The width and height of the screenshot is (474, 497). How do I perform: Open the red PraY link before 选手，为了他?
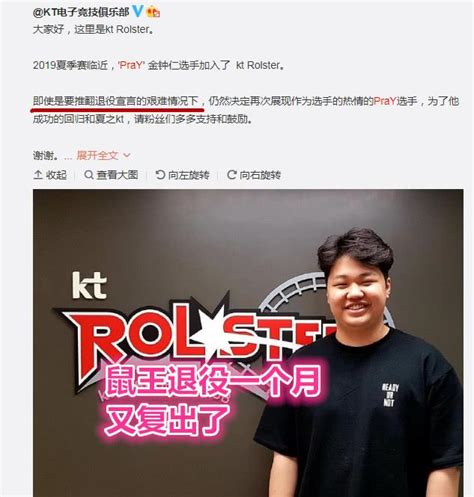tap(384, 101)
